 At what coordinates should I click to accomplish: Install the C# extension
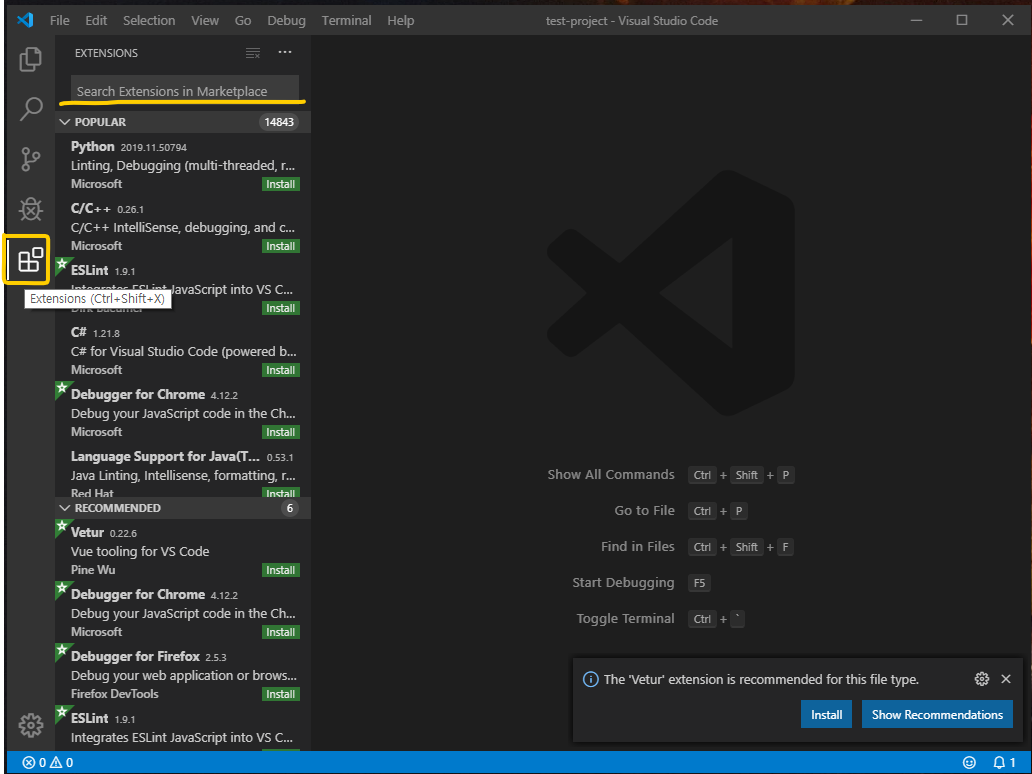click(x=280, y=370)
